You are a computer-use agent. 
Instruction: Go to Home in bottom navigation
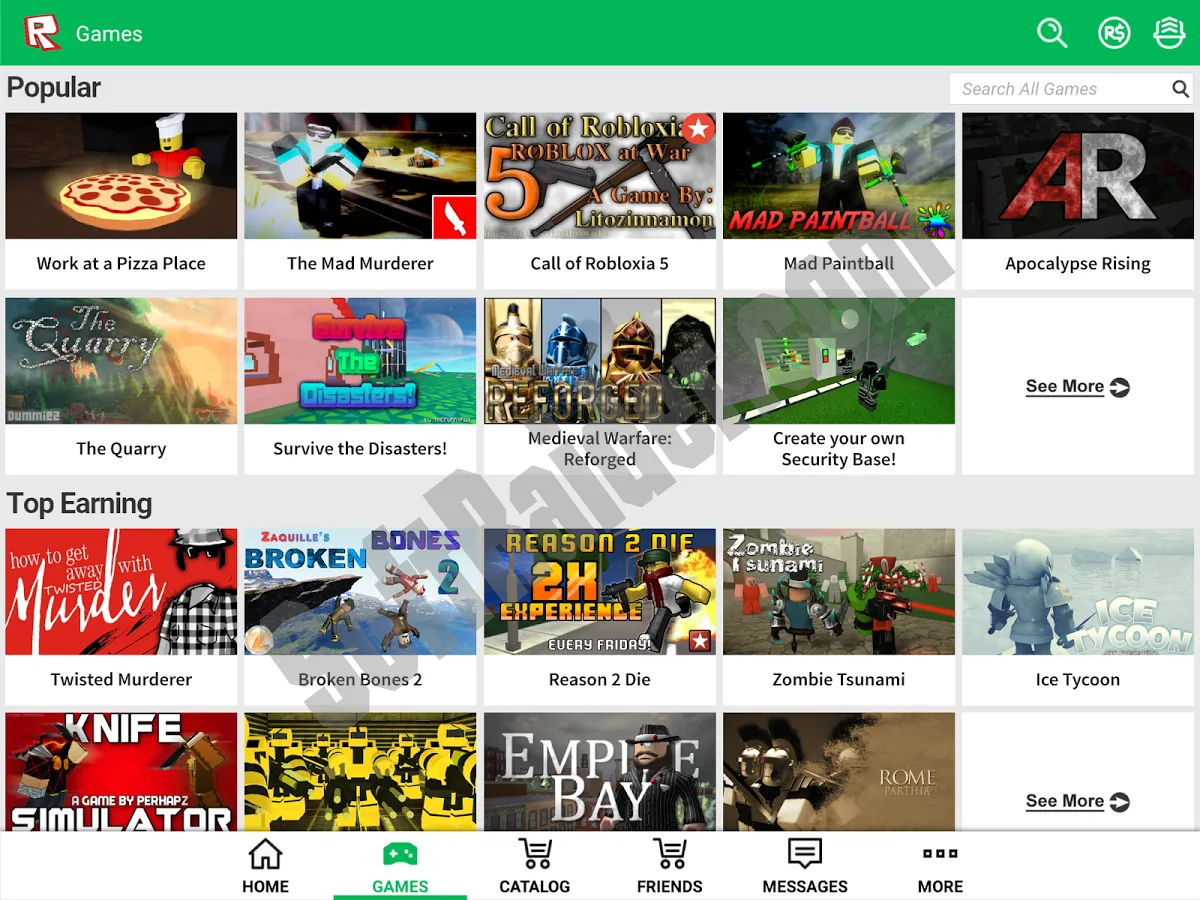265,866
